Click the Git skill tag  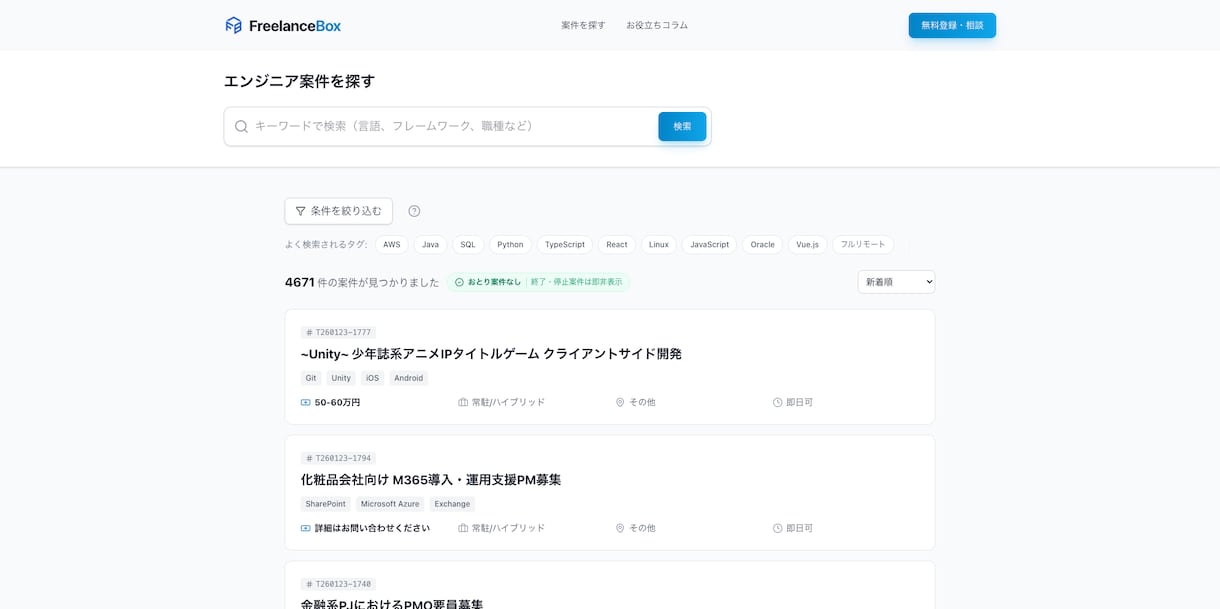tap(311, 378)
